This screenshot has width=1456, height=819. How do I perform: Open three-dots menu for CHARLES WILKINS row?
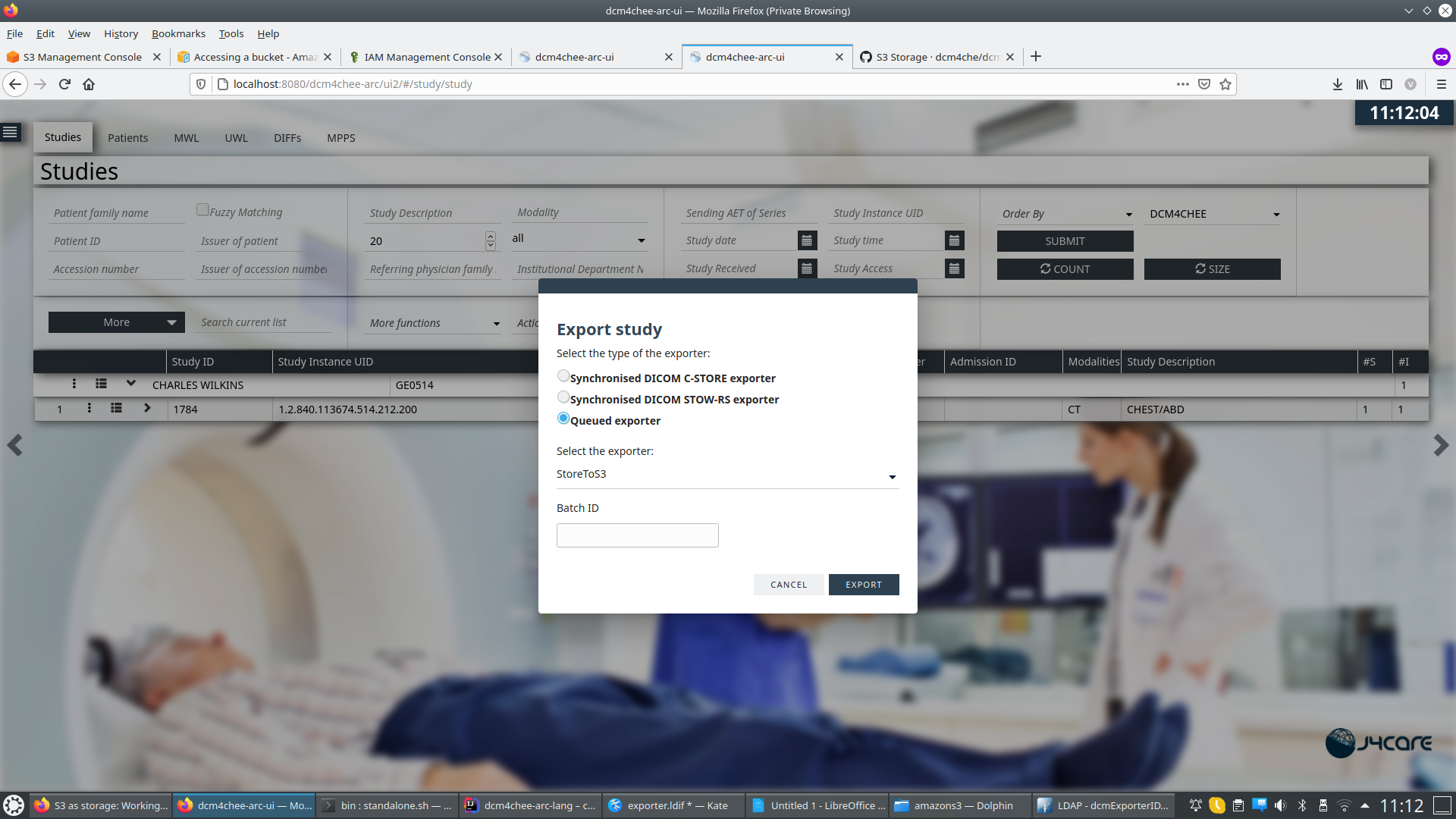pos(74,384)
